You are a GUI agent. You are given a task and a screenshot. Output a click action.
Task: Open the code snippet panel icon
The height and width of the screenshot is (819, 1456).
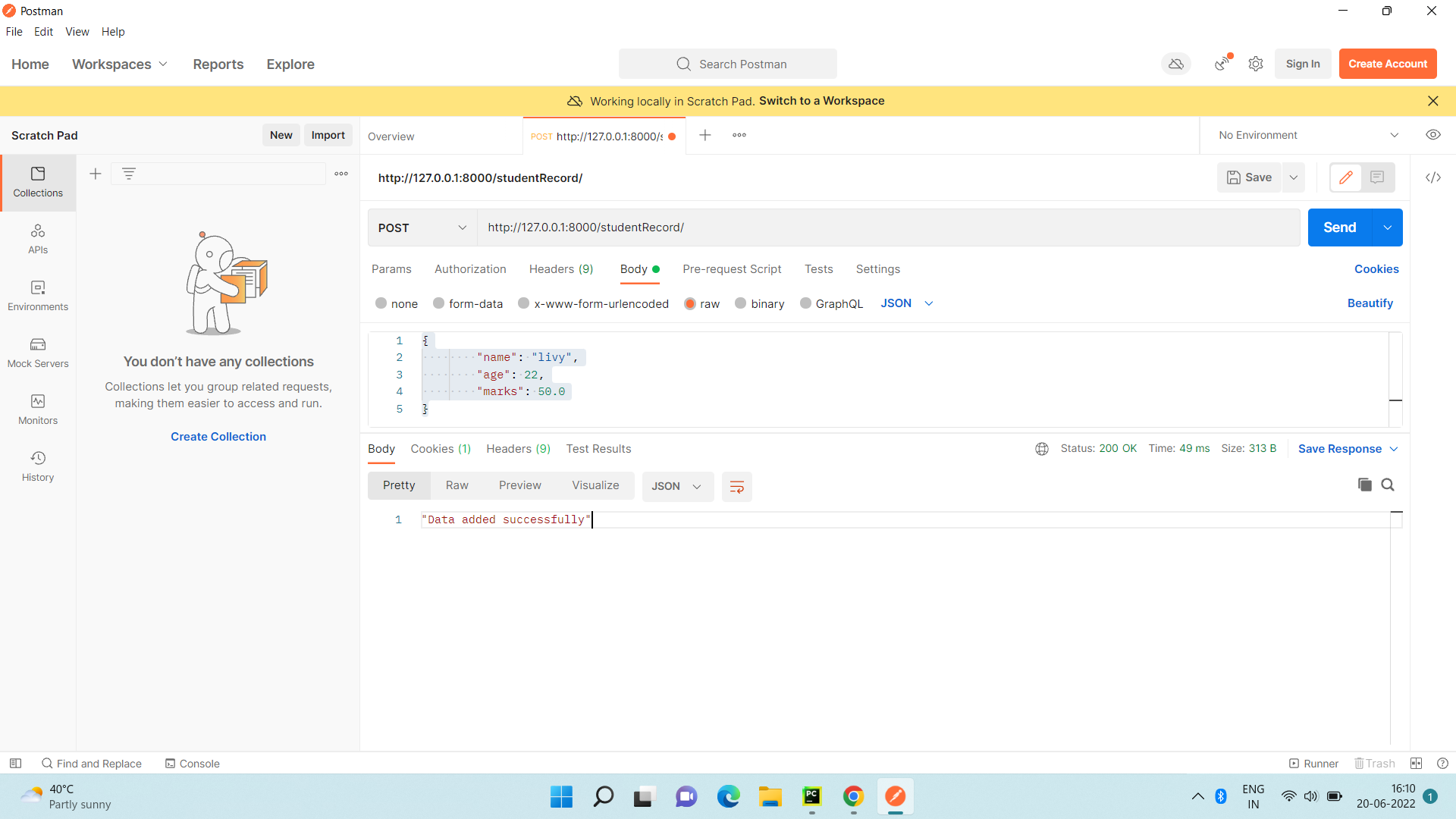1432,177
